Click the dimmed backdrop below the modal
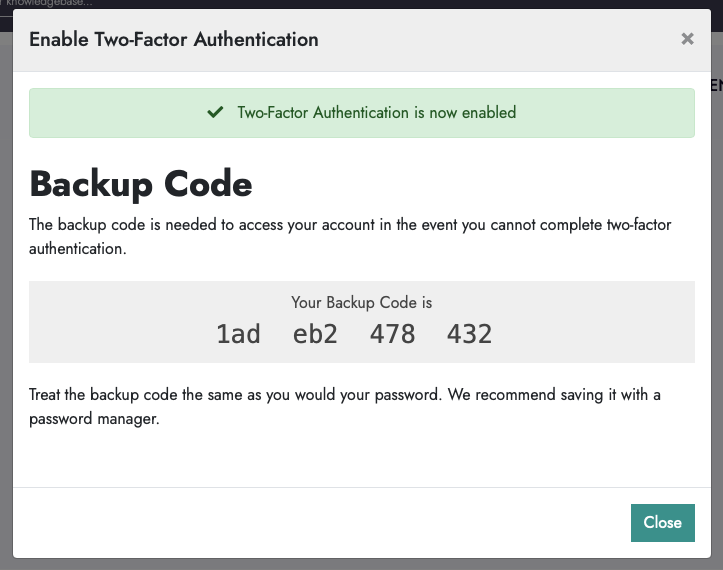The width and height of the screenshot is (723, 570). point(360,564)
